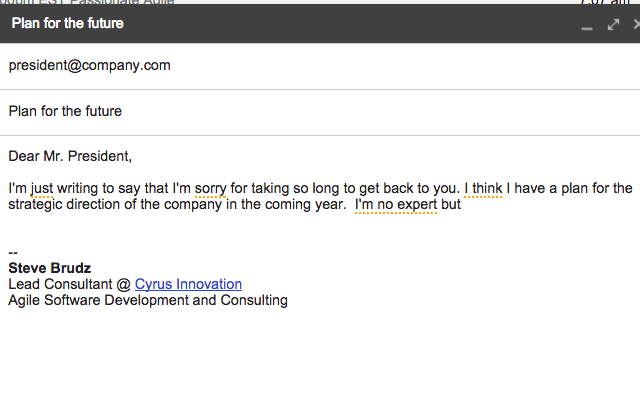
Task: Click on 'Dear Mr. President,' greeting line
Action: pyautogui.click(x=70, y=156)
